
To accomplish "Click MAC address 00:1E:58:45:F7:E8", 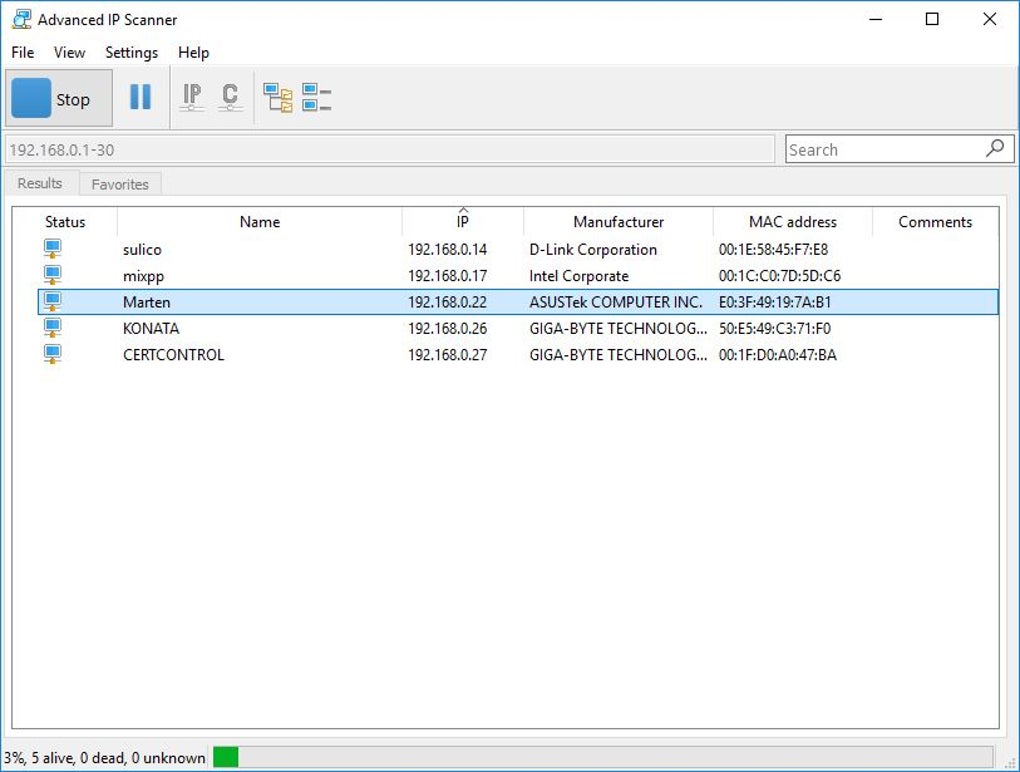I will coord(773,250).
